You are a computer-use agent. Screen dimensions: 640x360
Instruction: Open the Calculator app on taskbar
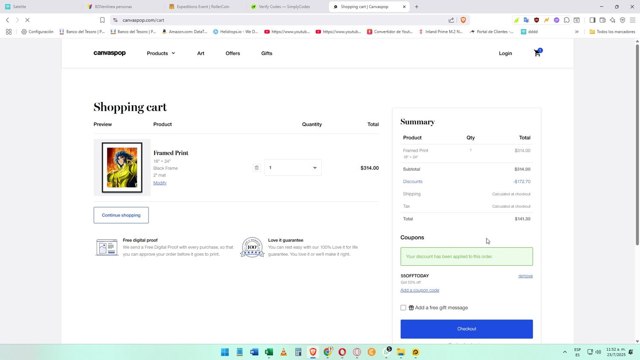[298, 352]
